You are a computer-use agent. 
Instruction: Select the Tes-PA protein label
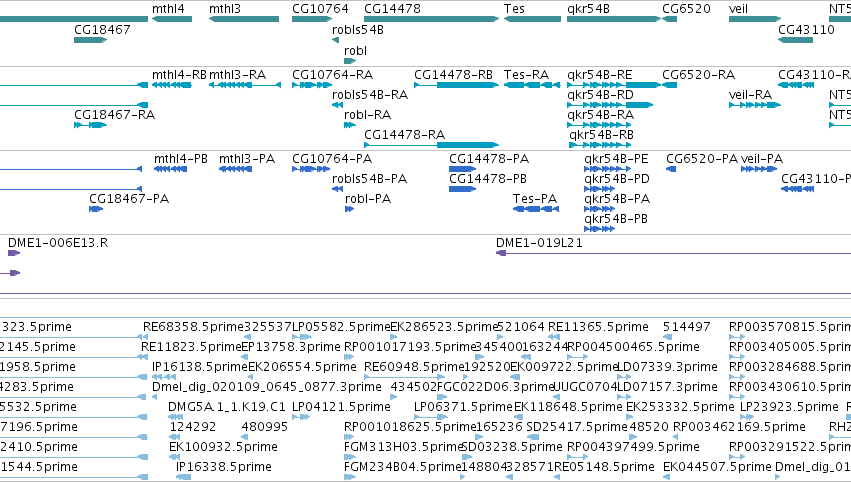tap(535, 199)
